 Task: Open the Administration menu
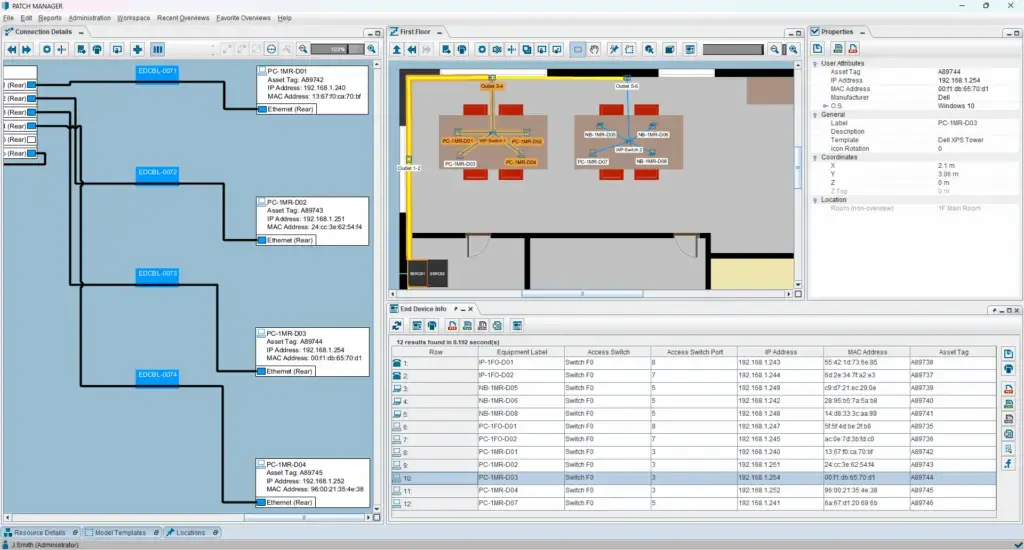pyautogui.click(x=89, y=18)
